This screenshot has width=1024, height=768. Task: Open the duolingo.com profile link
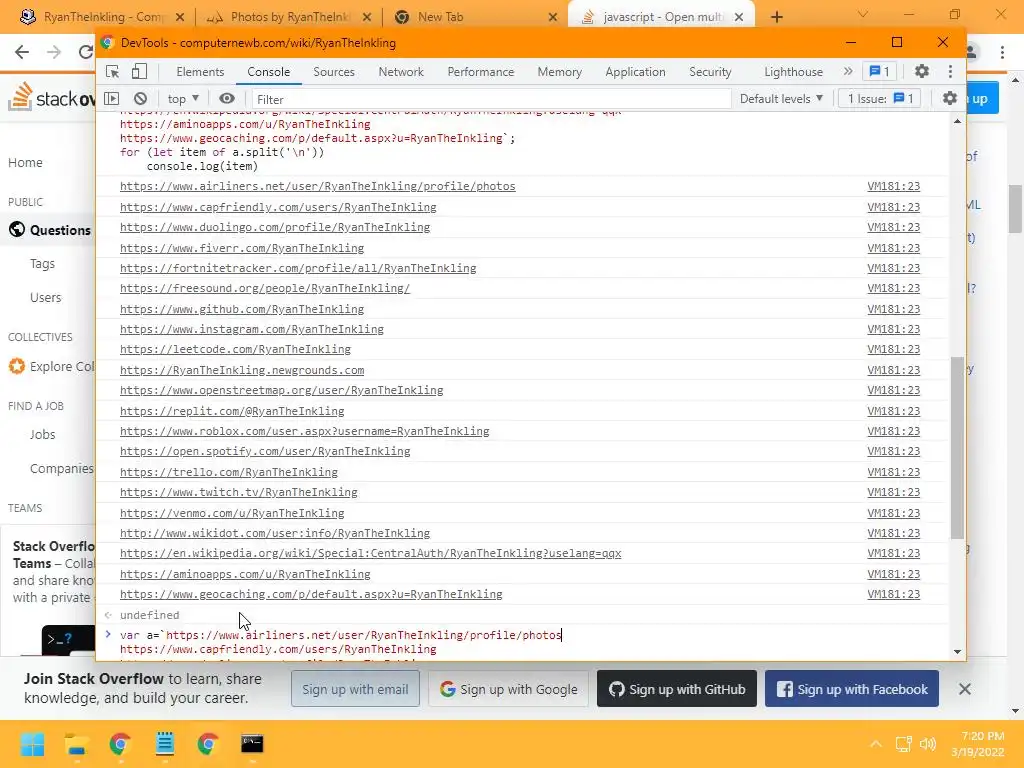click(275, 227)
